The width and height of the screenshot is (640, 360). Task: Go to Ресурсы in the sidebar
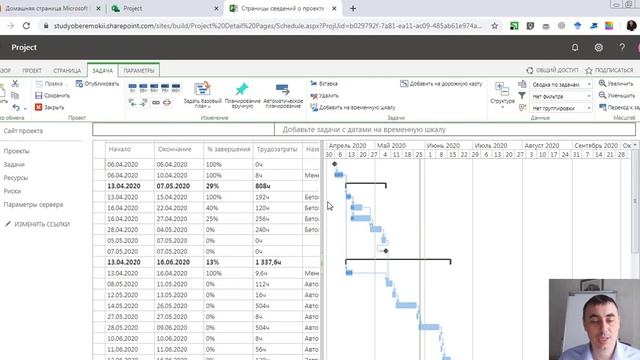pyautogui.click(x=16, y=178)
